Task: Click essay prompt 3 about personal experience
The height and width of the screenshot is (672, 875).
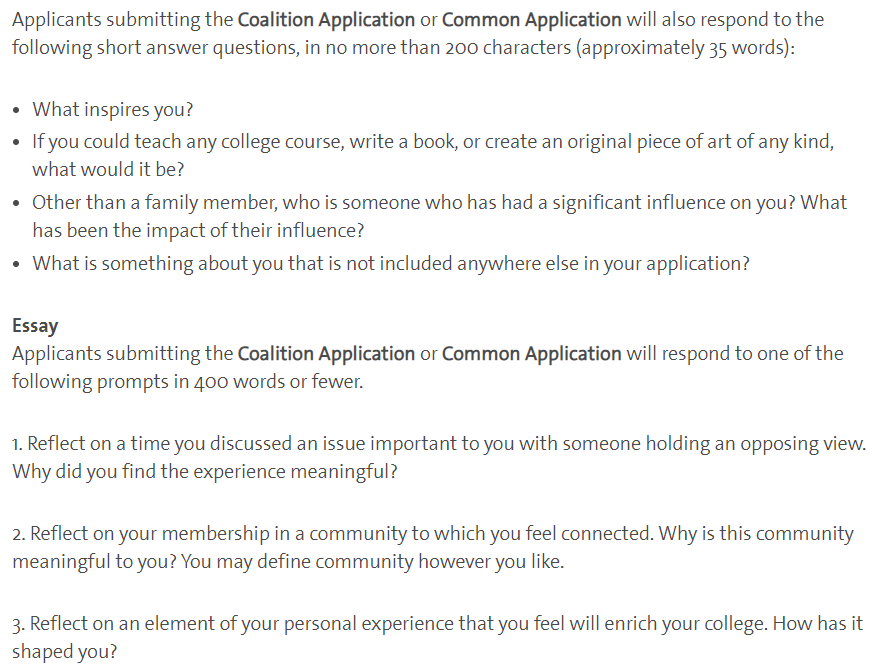Action: (438, 637)
